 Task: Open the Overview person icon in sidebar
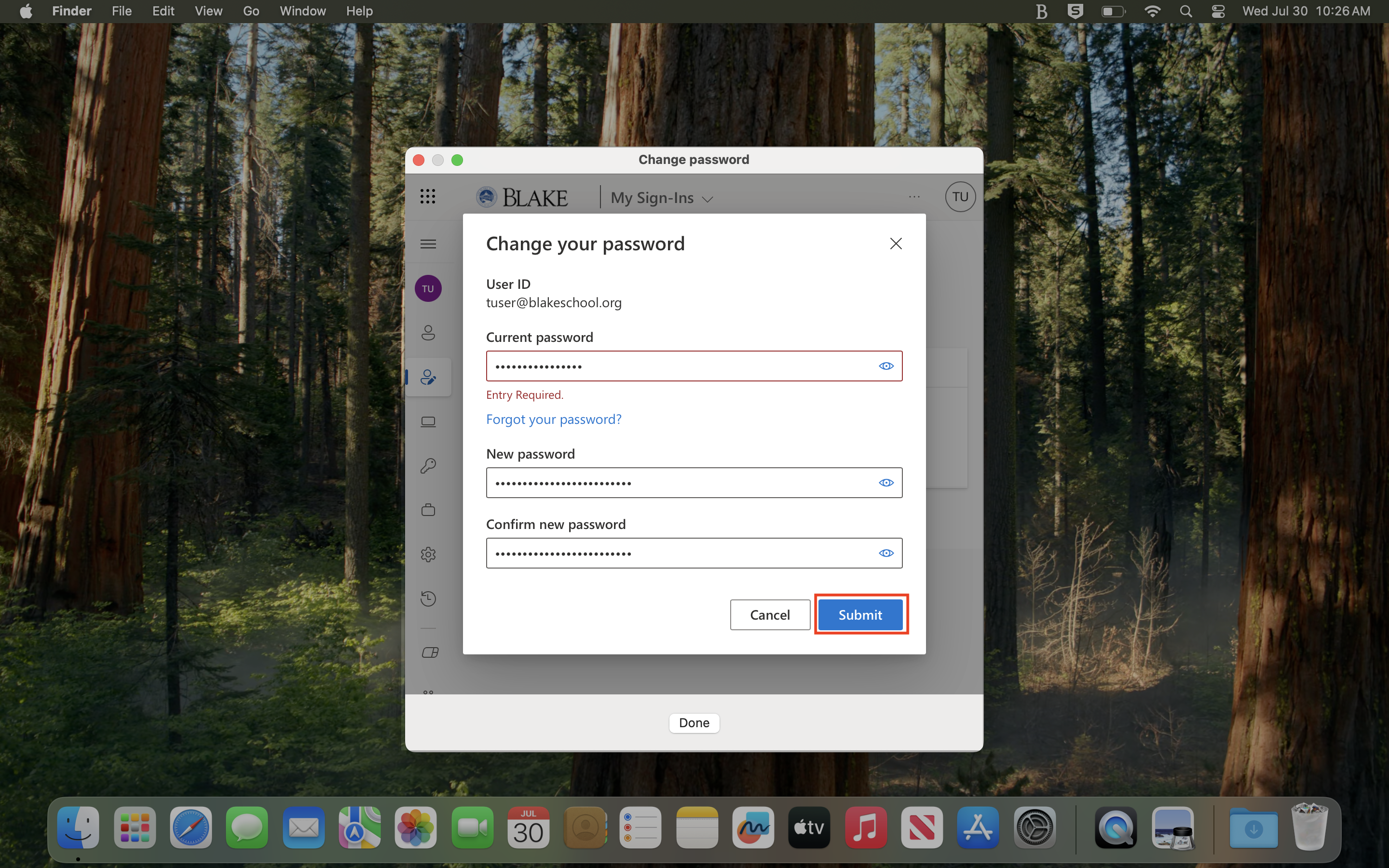pos(428,333)
